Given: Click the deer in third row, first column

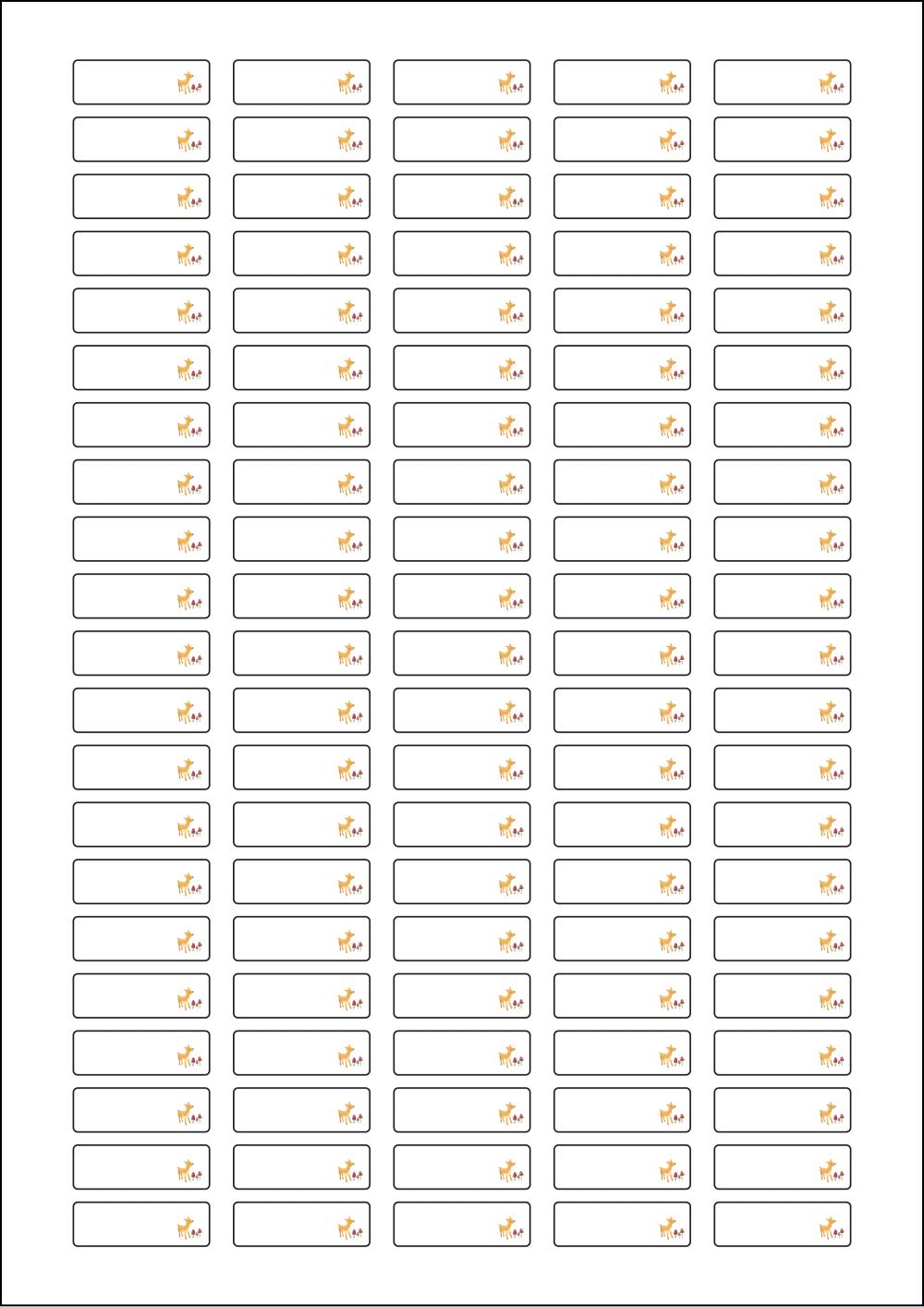Looking at the screenshot, I should click(185, 198).
